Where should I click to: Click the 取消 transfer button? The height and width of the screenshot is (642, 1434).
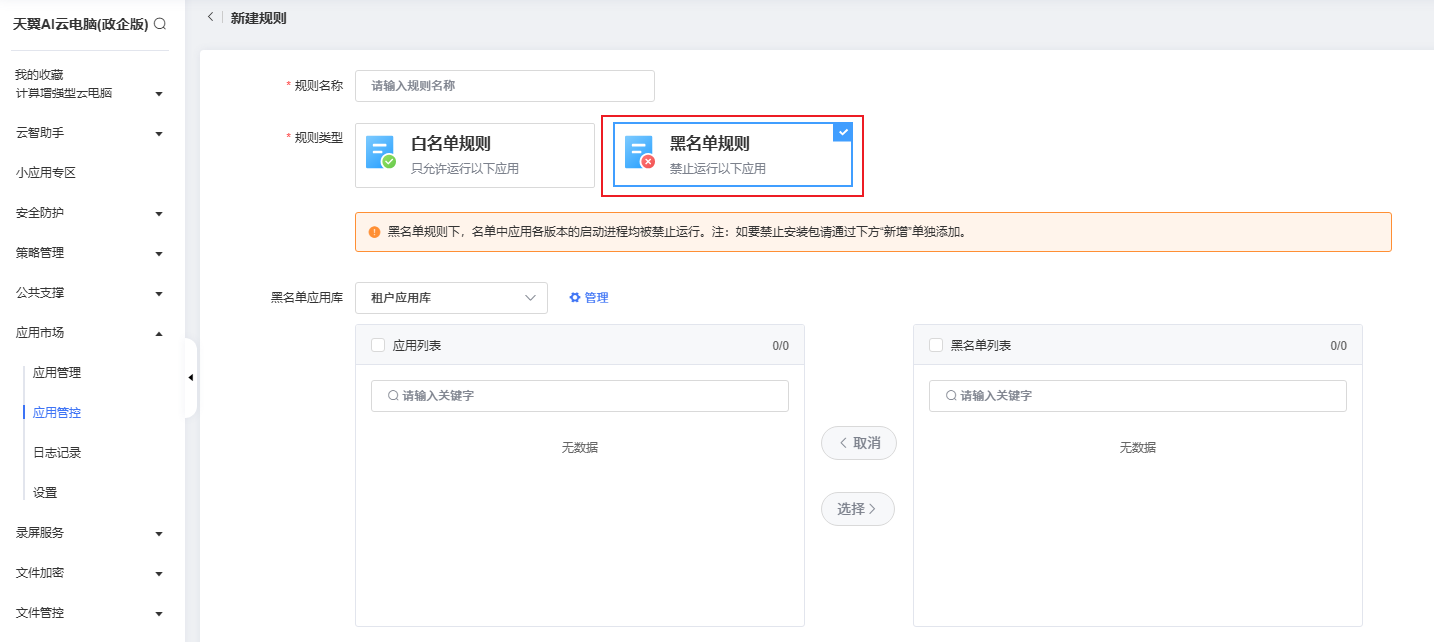click(859, 443)
